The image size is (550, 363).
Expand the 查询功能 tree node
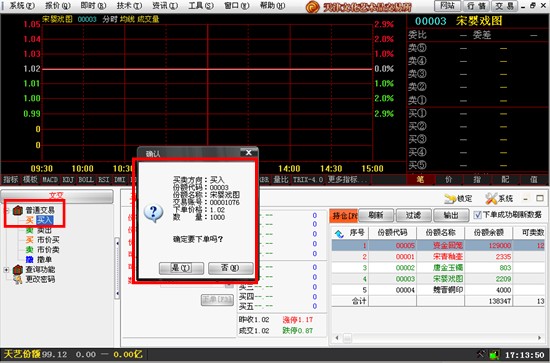point(6,270)
